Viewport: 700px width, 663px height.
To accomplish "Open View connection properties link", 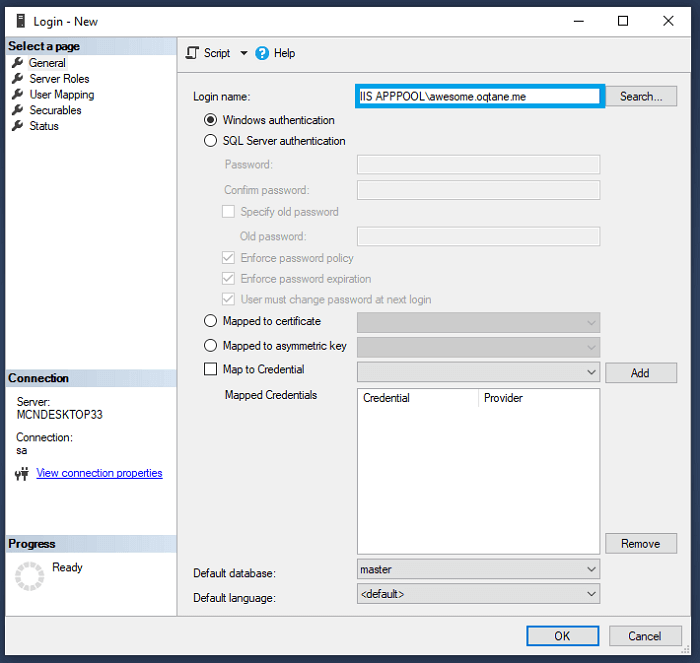I will 99,473.
